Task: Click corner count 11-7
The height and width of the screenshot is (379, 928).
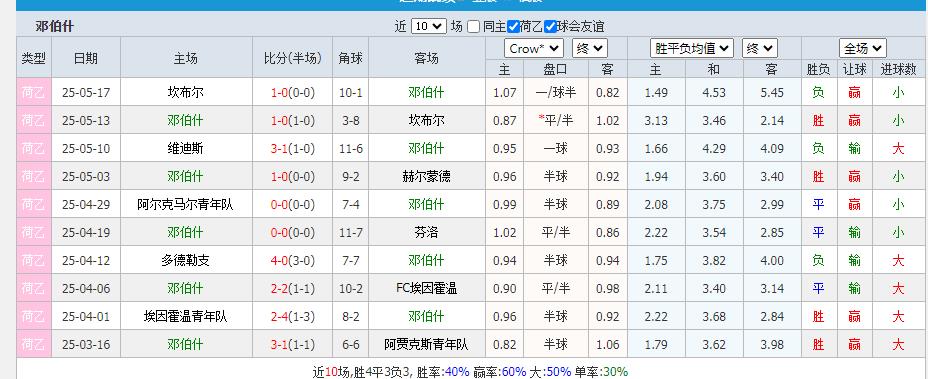Action: pos(350,232)
